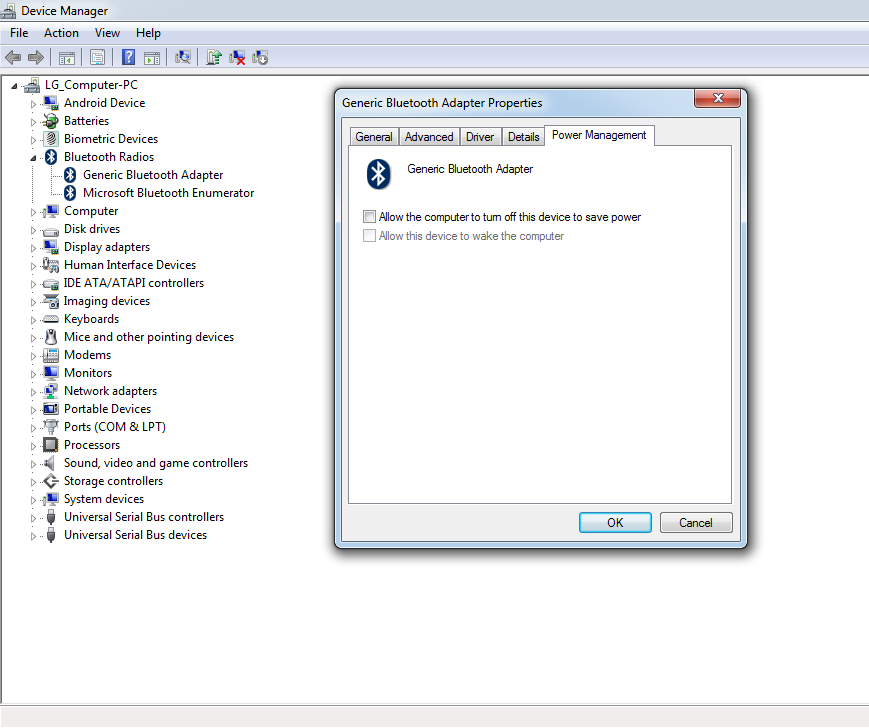Click the Imaging devices camera icon
Viewport: 869px width, 728px height.
tap(51, 301)
